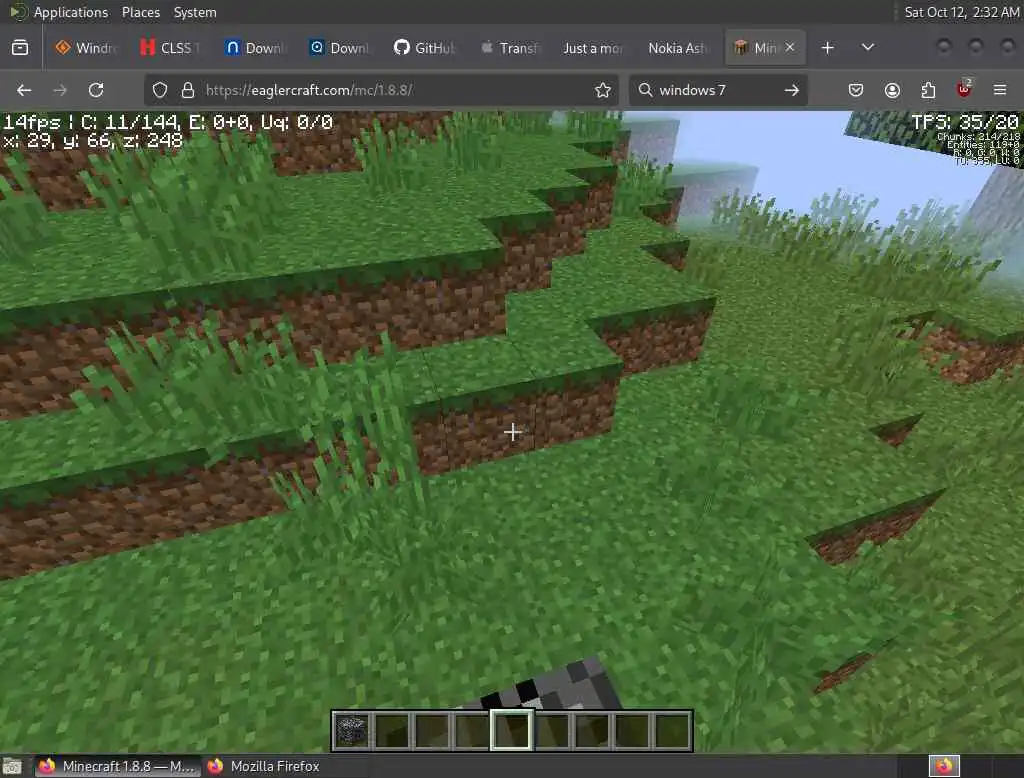Bookmark this page with star icon

(603, 90)
